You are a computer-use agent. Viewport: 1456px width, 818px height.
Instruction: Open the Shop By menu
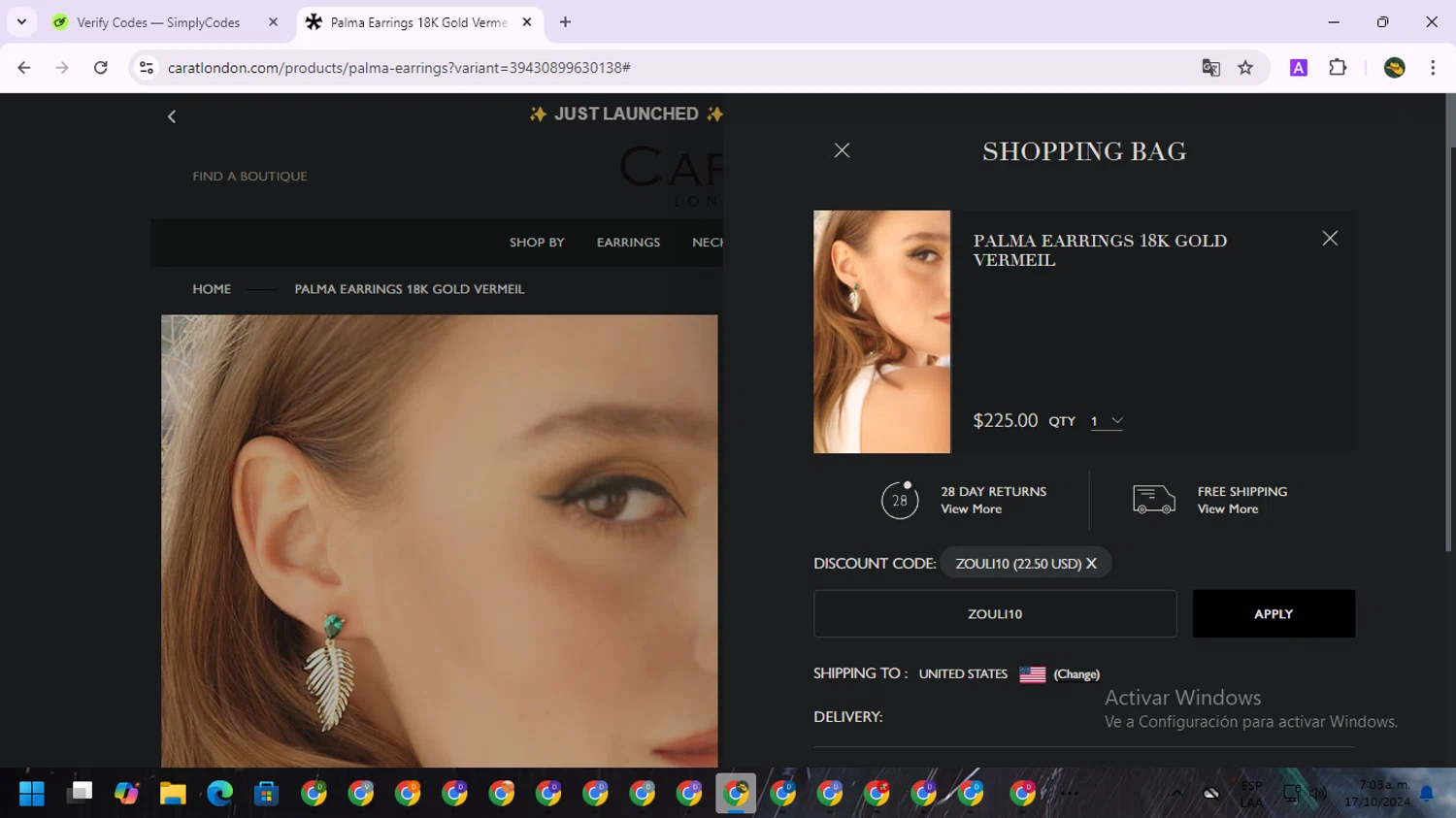537,243
